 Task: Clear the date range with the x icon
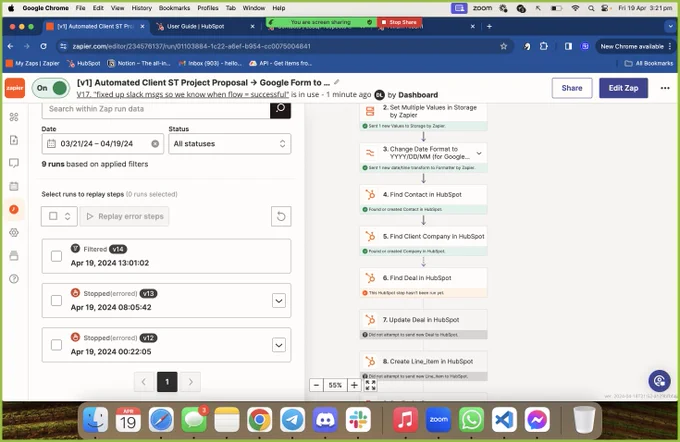pyautogui.click(x=155, y=144)
